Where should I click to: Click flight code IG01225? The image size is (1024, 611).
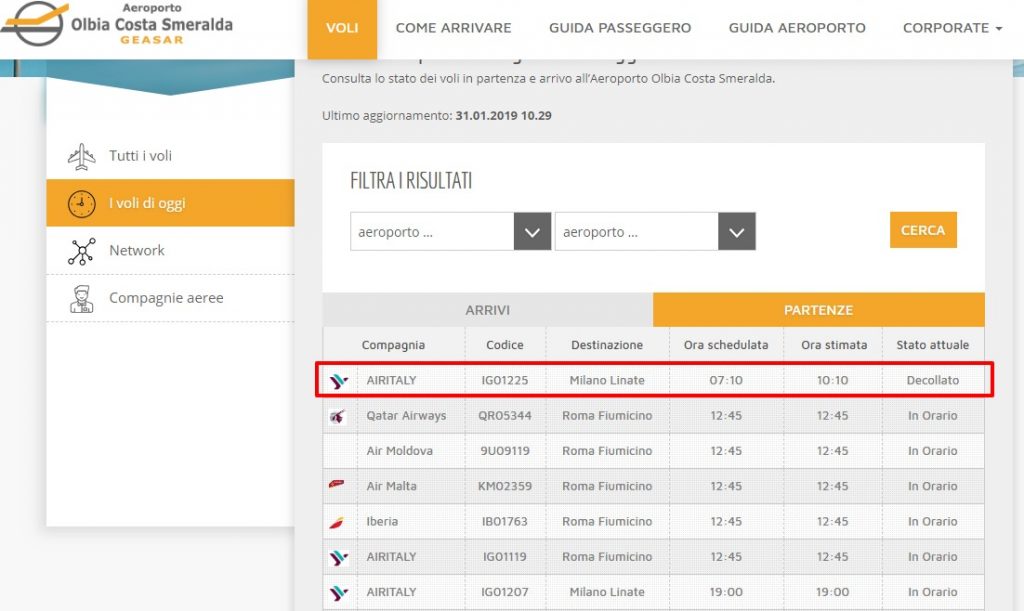[505, 381]
